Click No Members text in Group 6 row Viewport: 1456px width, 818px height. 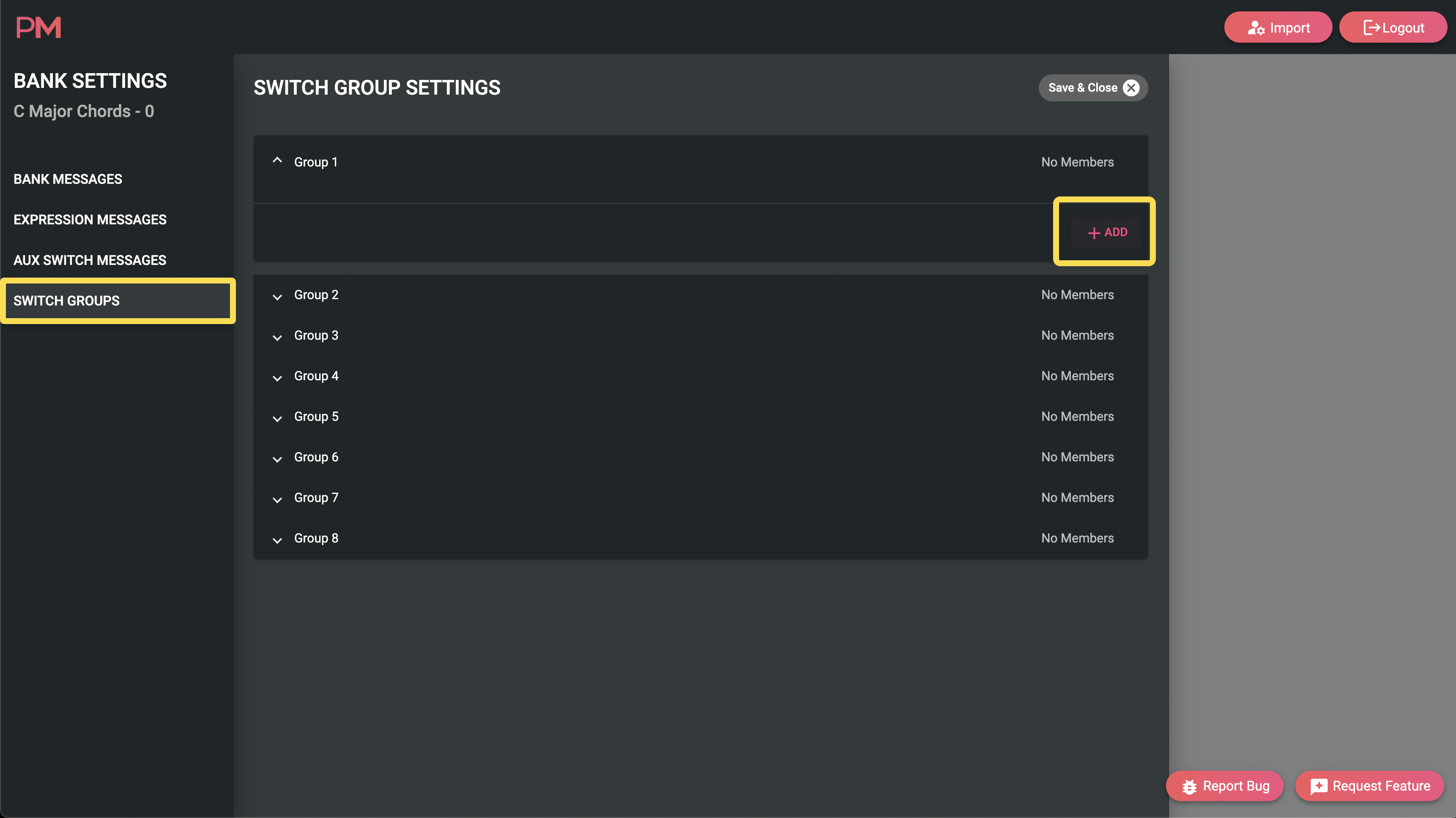[1077, 457]
